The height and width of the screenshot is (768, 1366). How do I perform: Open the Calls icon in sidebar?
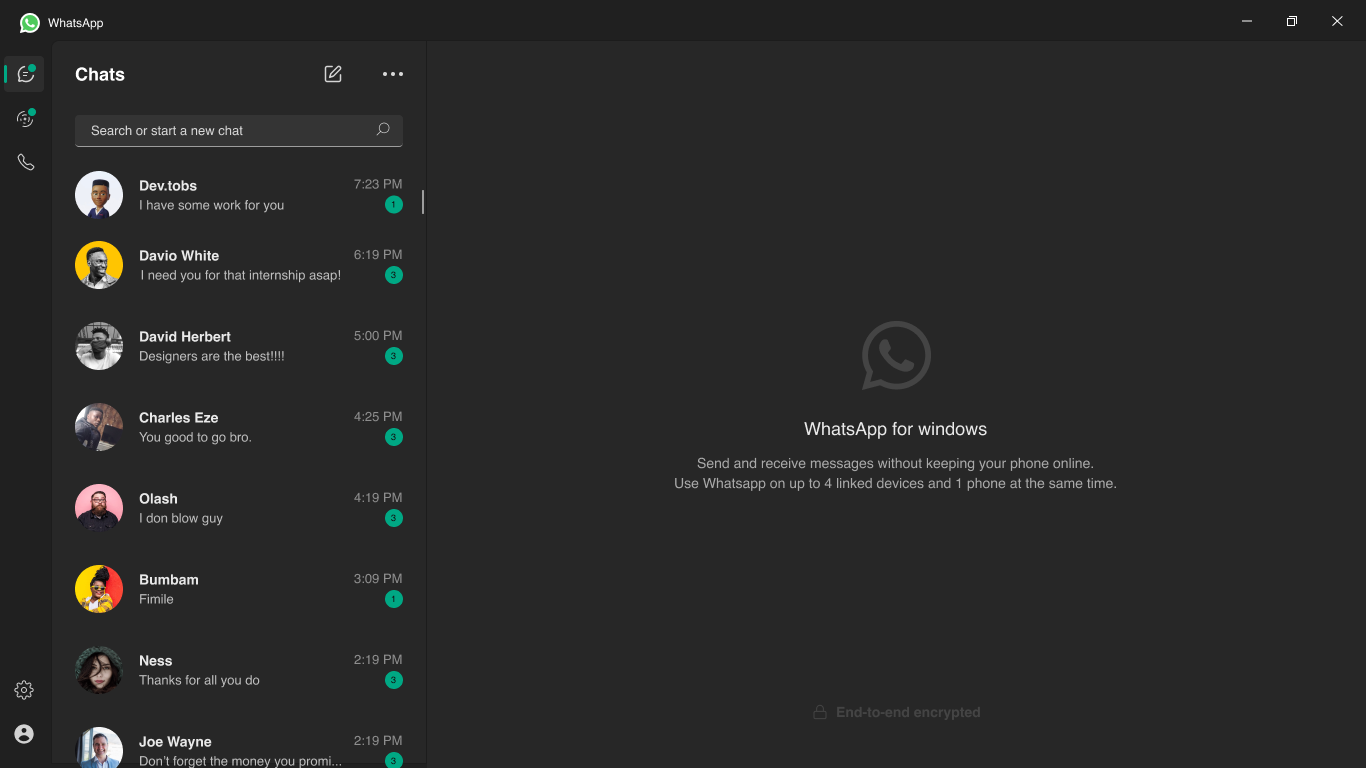coord(25,162)
